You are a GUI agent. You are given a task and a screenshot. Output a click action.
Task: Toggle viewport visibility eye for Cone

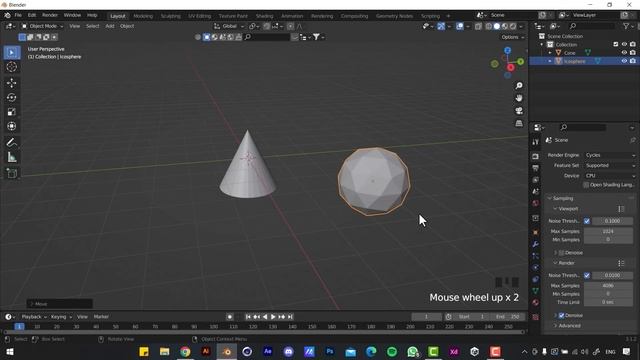[624, 53]
